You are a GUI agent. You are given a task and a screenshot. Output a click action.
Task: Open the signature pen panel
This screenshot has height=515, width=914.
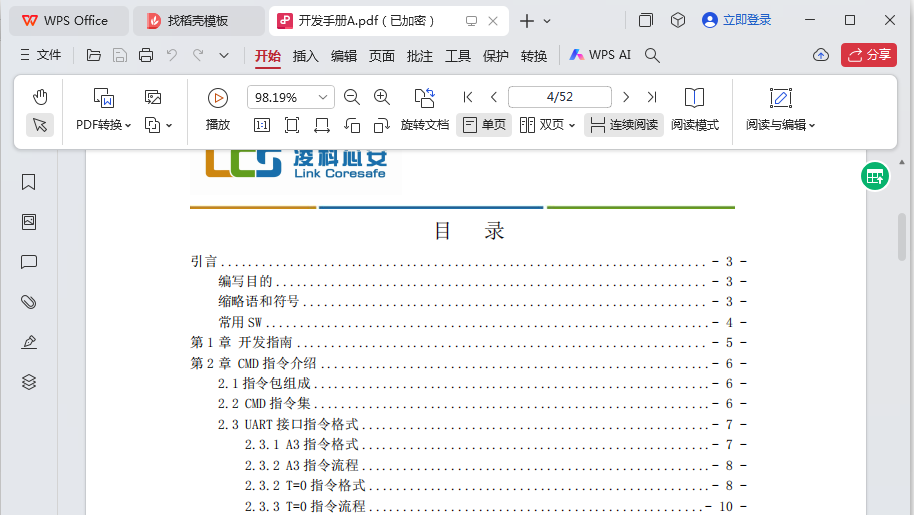[x=29, y=341]
